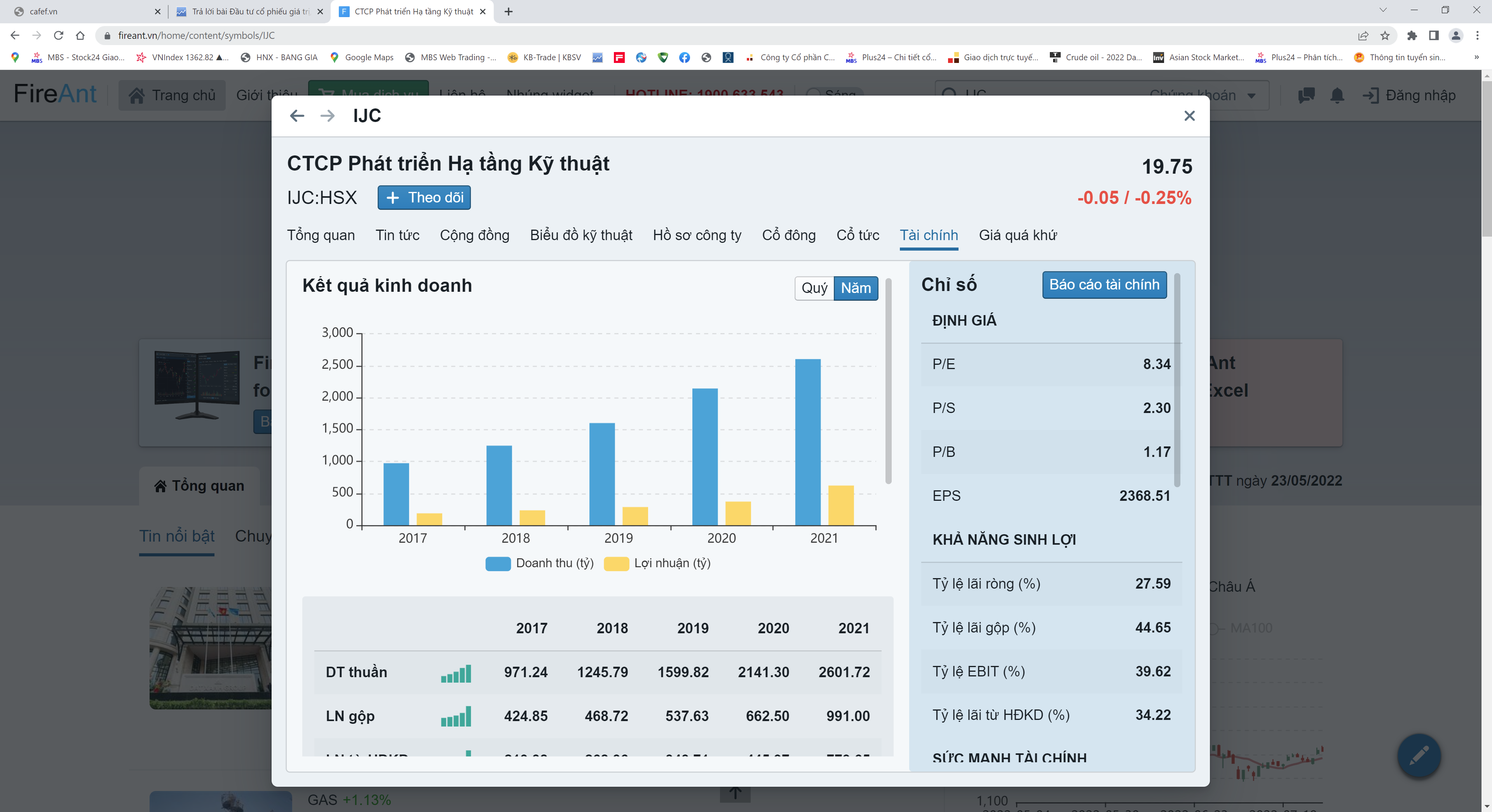Screen dimensions: 1492x812
Task: Open Chrome profile avatar
Action: (x=1455, y=35)
